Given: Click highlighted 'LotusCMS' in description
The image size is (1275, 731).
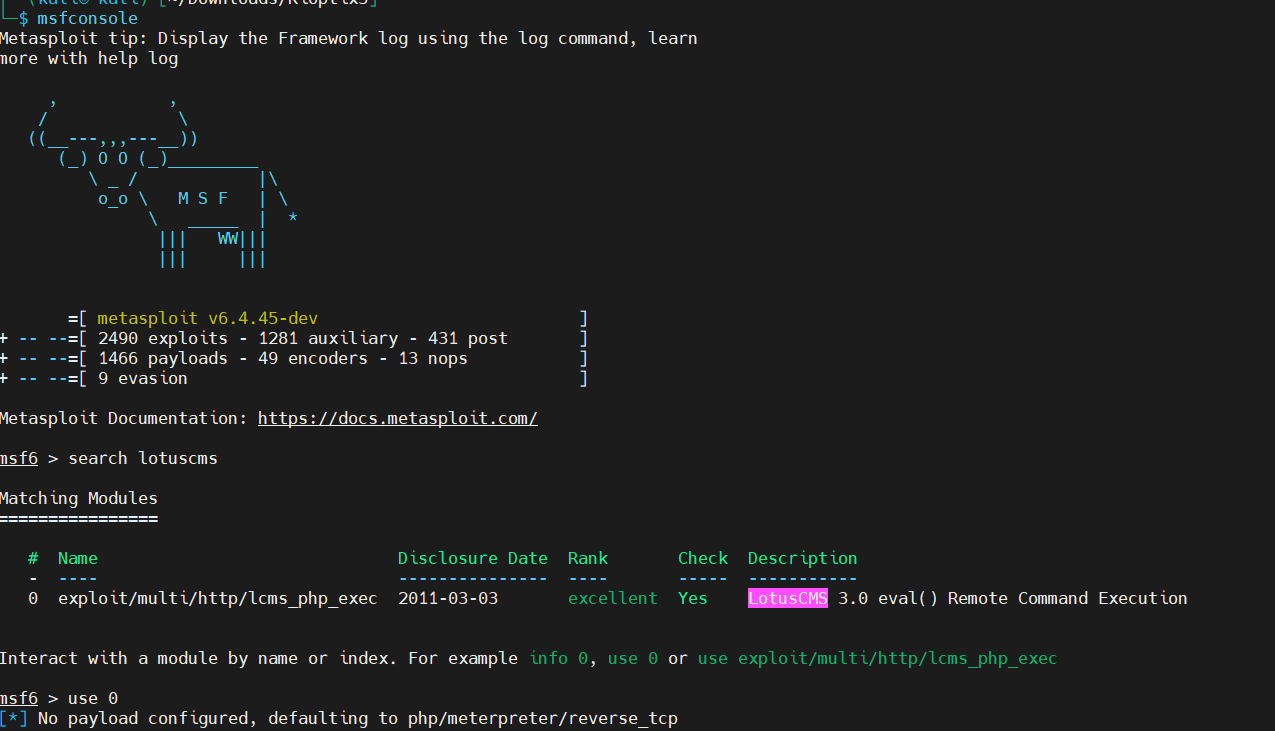Looking at the screenshot, I should (x=788, y=598).
